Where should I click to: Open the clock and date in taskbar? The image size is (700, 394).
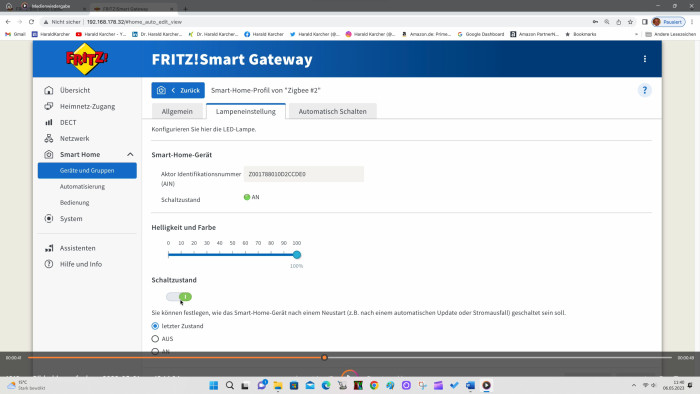tap(673, 385)
